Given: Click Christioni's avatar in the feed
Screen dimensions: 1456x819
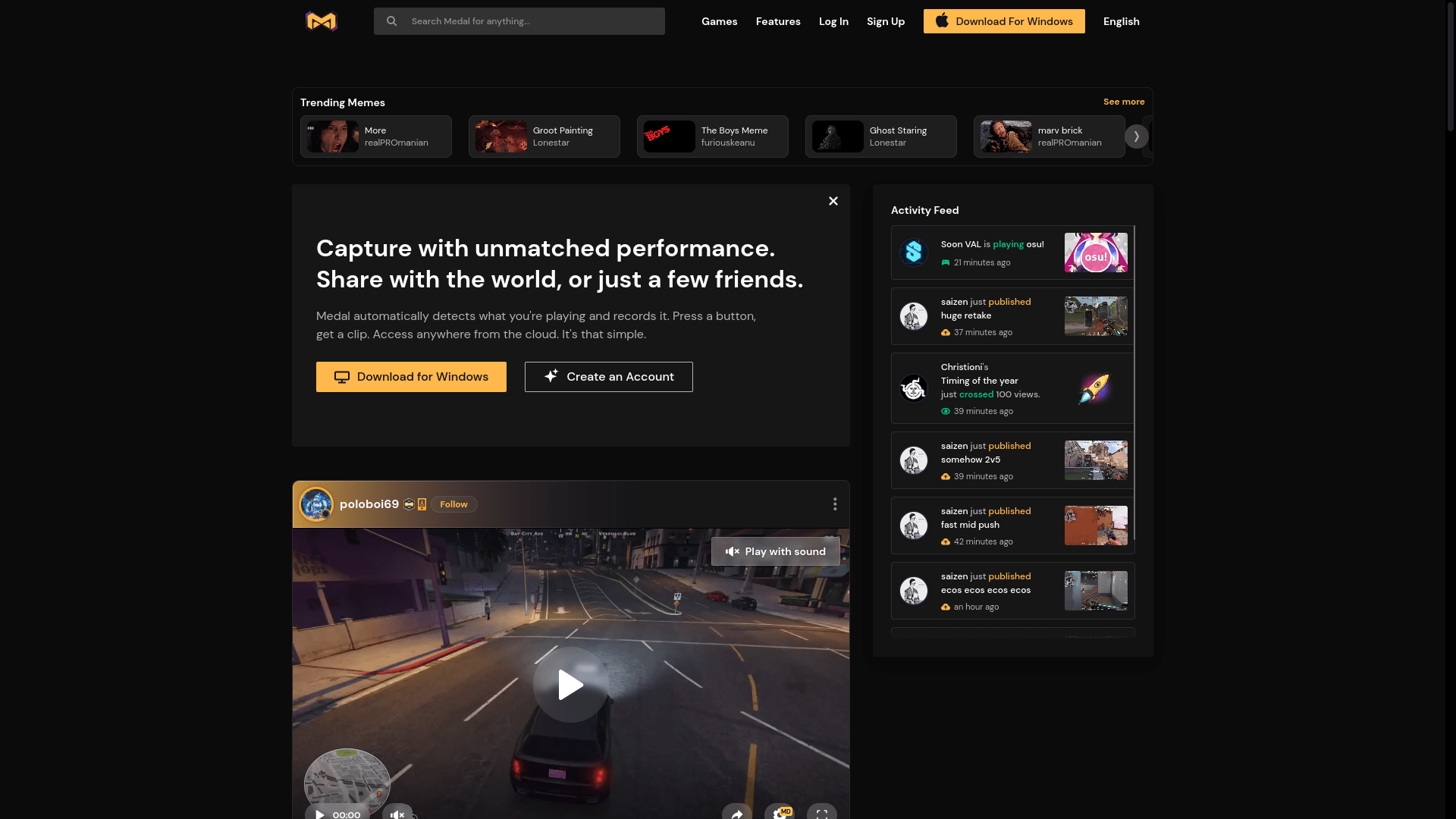Looking at the screenshot, I should [x=914, y=388].
